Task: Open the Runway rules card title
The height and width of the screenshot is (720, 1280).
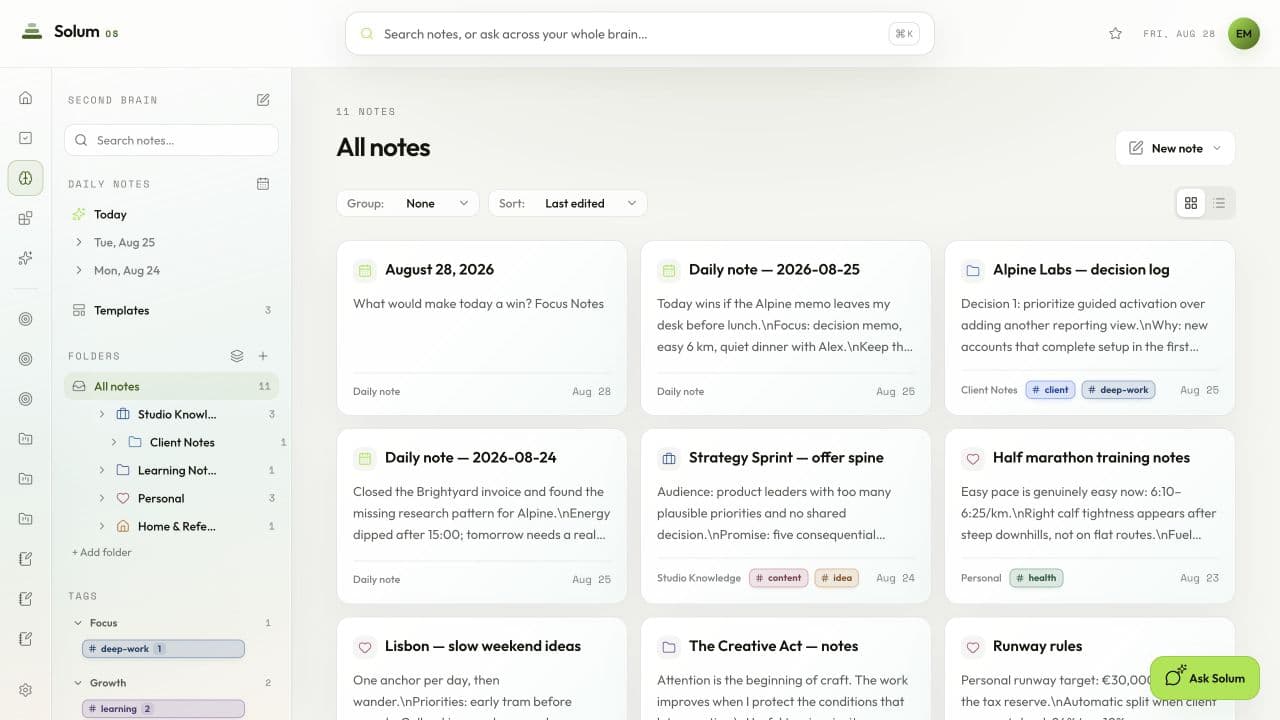Action: point(1037,647)
